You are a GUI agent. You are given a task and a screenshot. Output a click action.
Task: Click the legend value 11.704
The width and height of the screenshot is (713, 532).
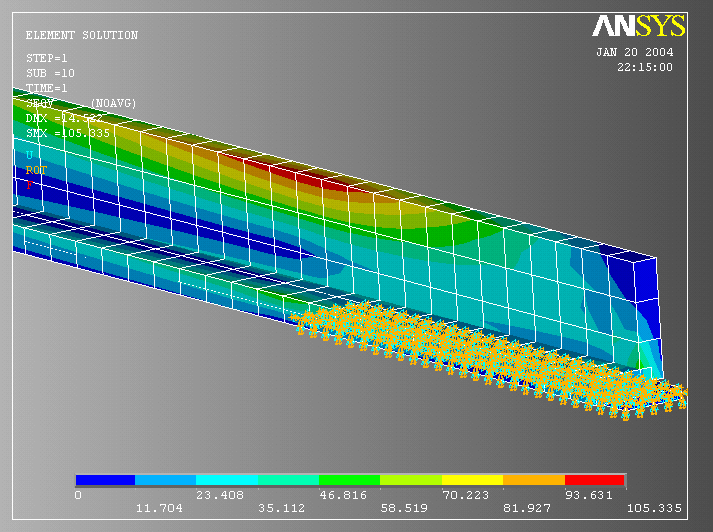pyautogui.click(x=159, y=508)
